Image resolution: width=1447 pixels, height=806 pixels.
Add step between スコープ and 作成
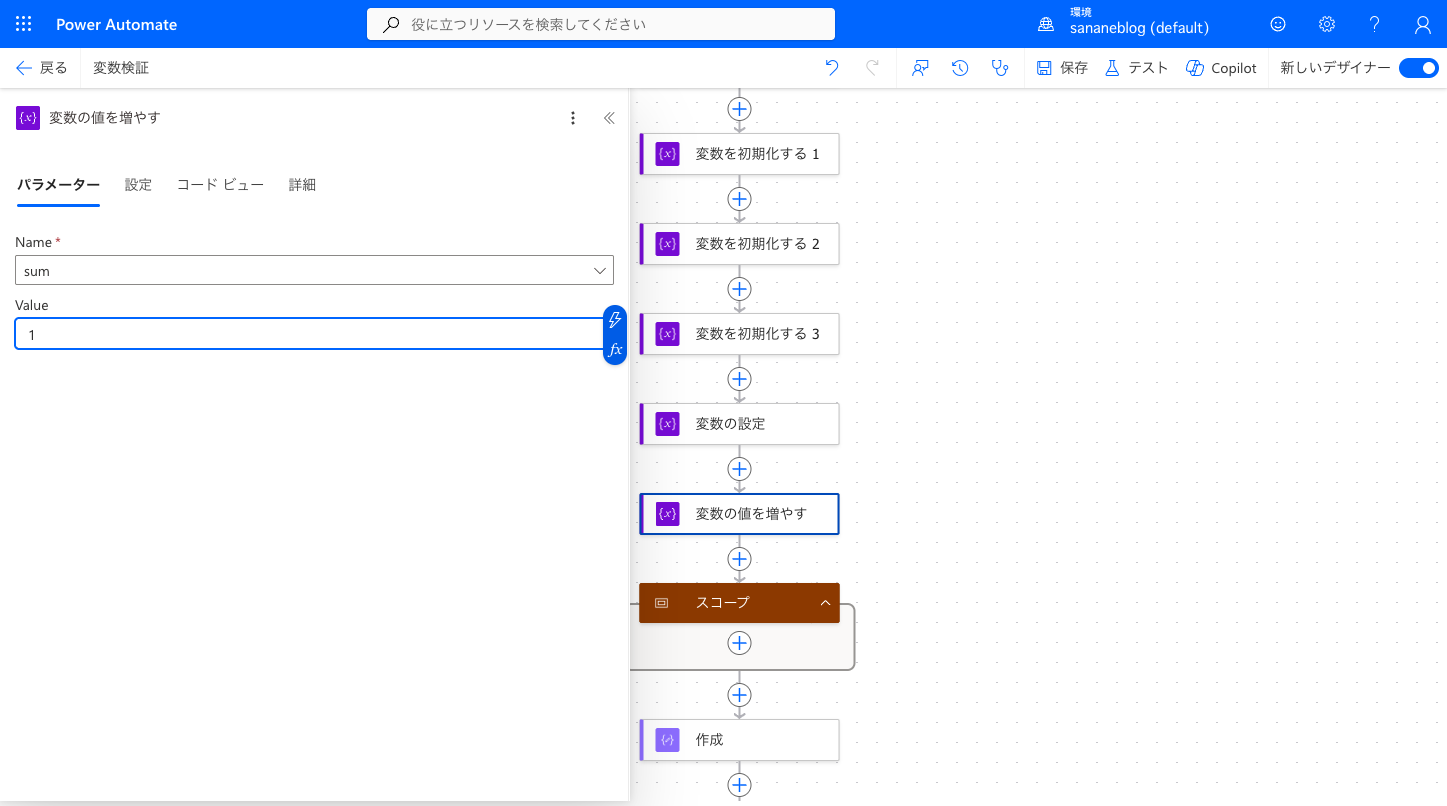coord(739,695)
